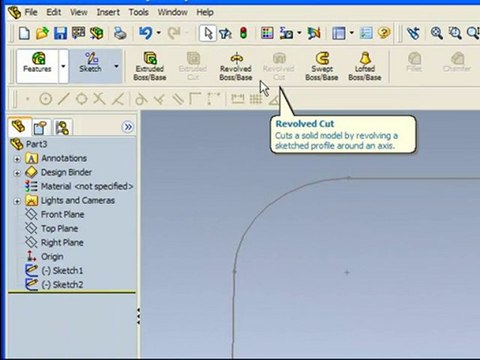Click the Edit color palette icon
The image size is (480, 360).
tap(267, 33)
